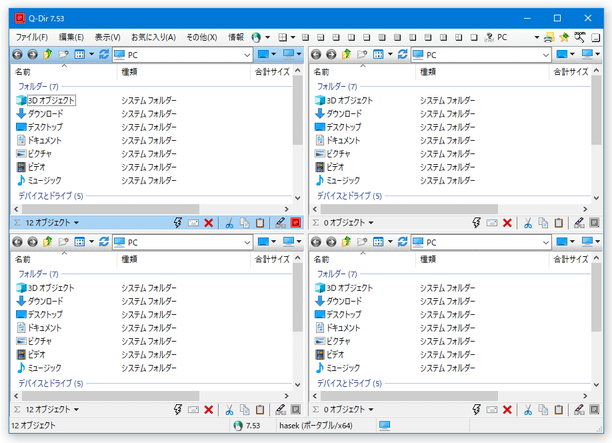
Task: Click the paste clipboard icon in bottom-right pane
Action: pyautogui.click(x=559, y=409)
